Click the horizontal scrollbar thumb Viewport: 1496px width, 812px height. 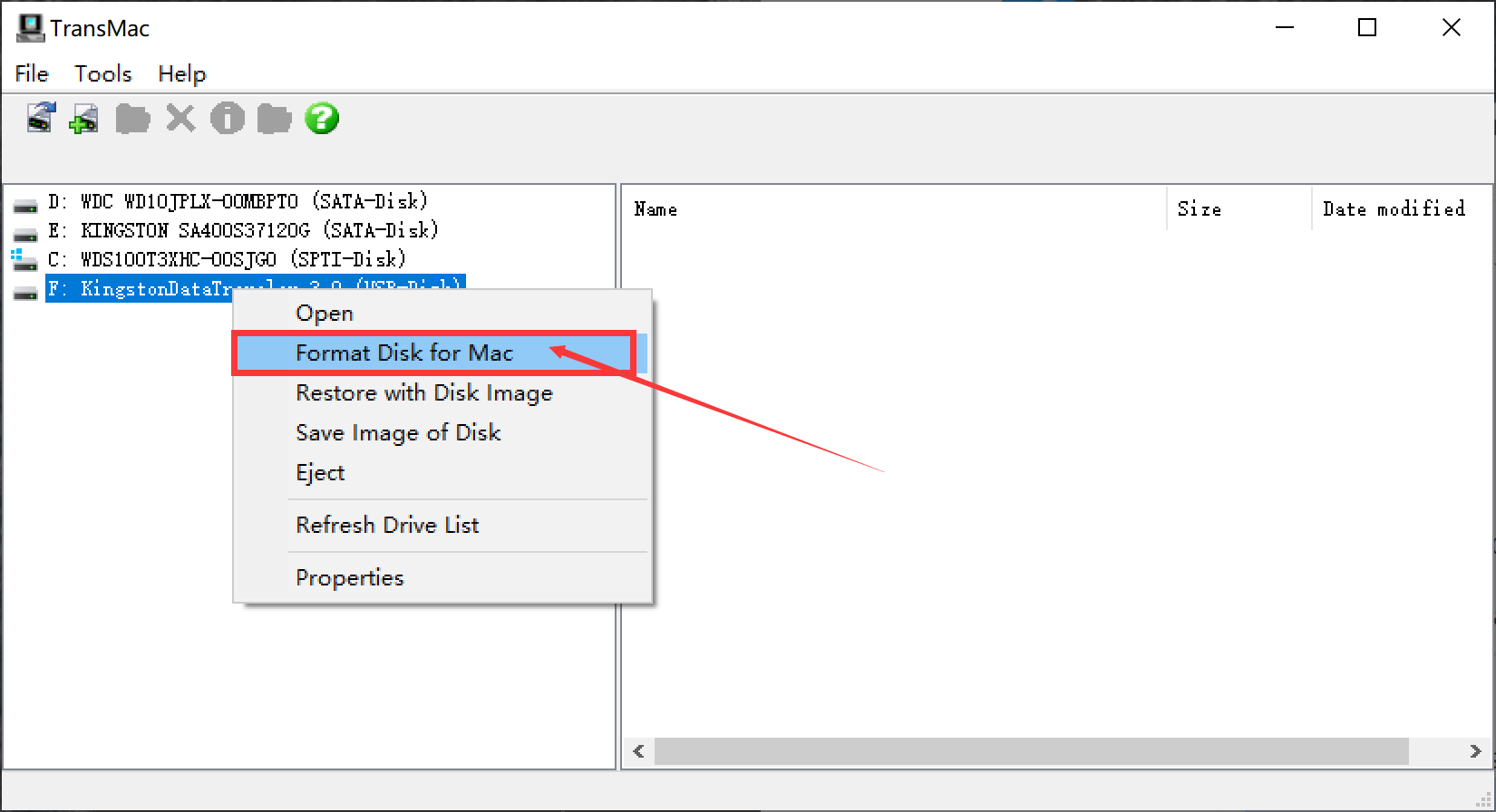click(1032, 751)
